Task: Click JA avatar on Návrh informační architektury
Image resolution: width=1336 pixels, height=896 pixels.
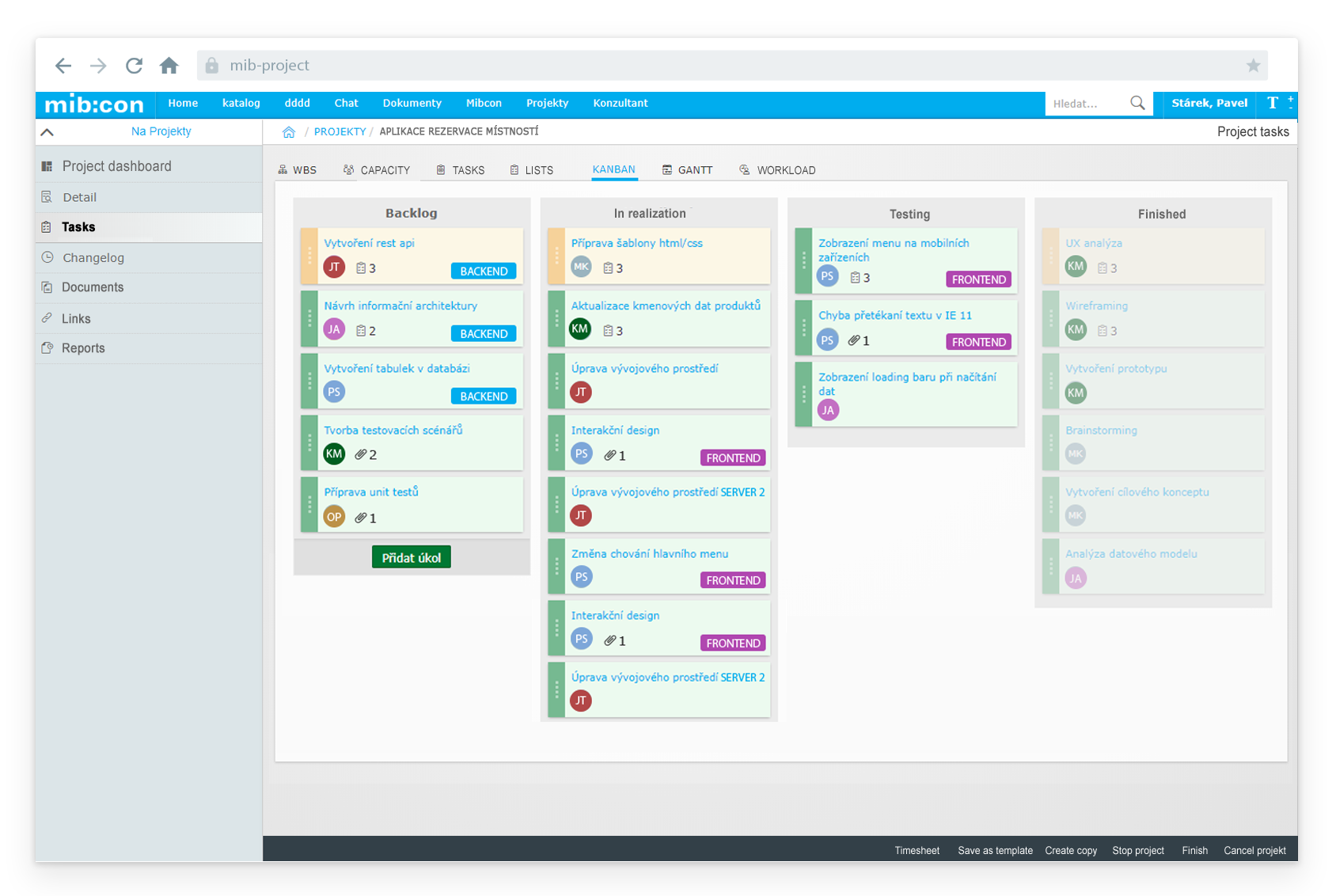Action: 334,330
